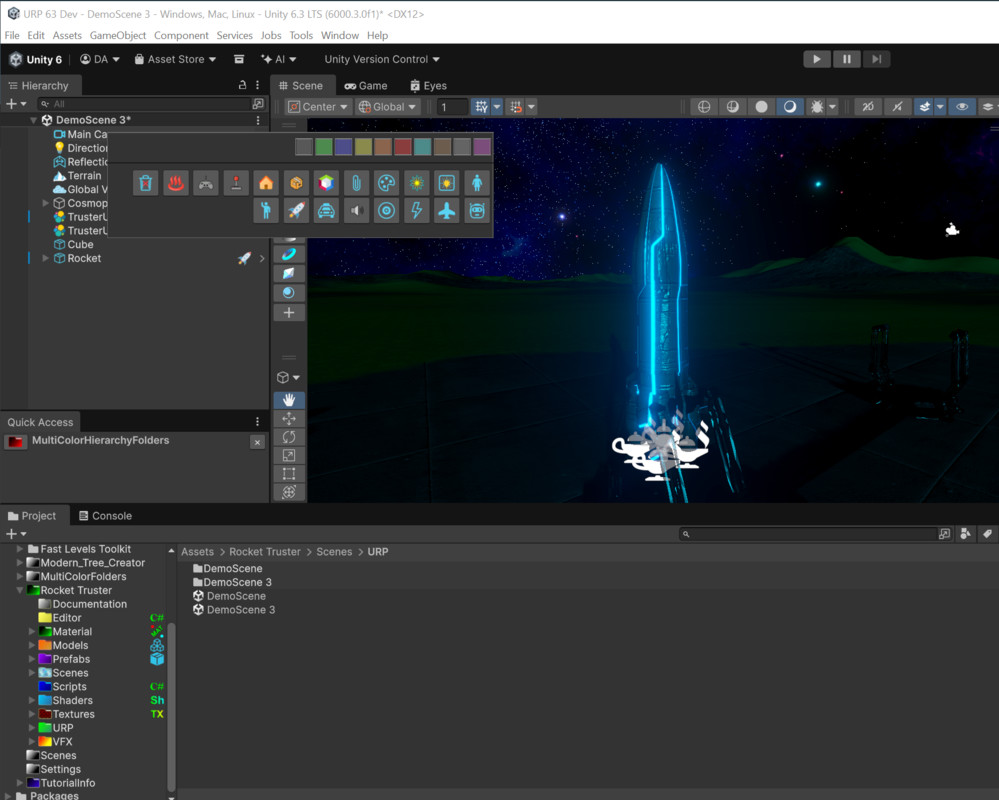Pick the rocket icon in the icon picker

(x=296, y=211)
